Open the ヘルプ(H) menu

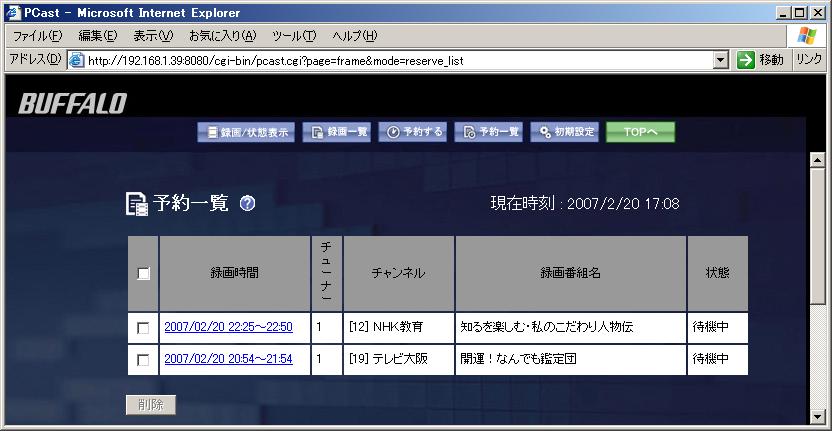tap(354, 36)
